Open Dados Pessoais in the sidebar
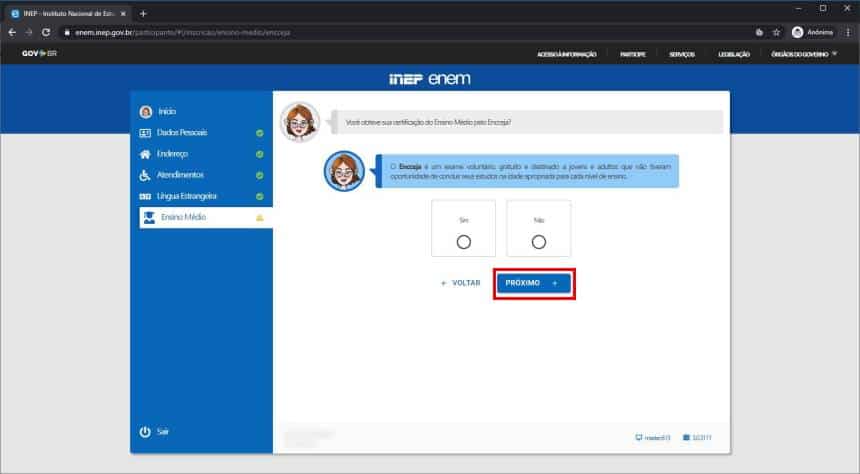 (182, 133)
